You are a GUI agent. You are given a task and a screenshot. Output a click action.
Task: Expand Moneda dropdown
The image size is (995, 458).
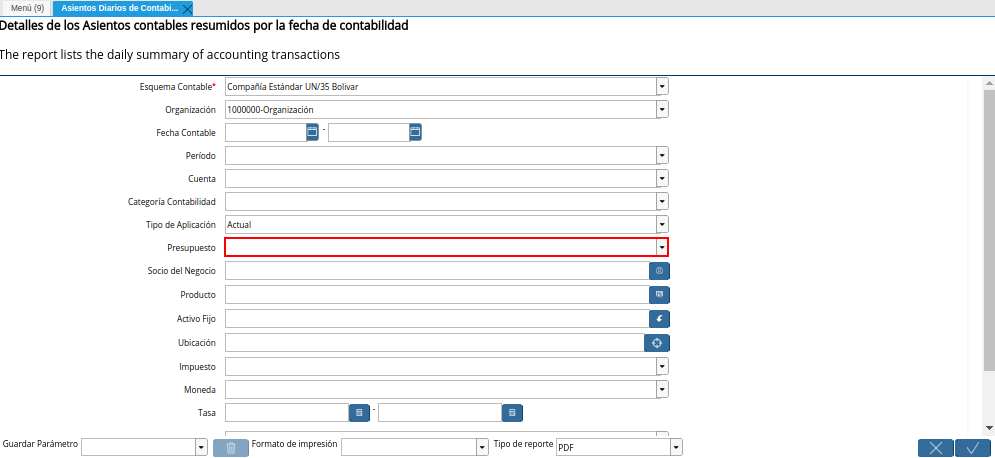tap(662, 389)
